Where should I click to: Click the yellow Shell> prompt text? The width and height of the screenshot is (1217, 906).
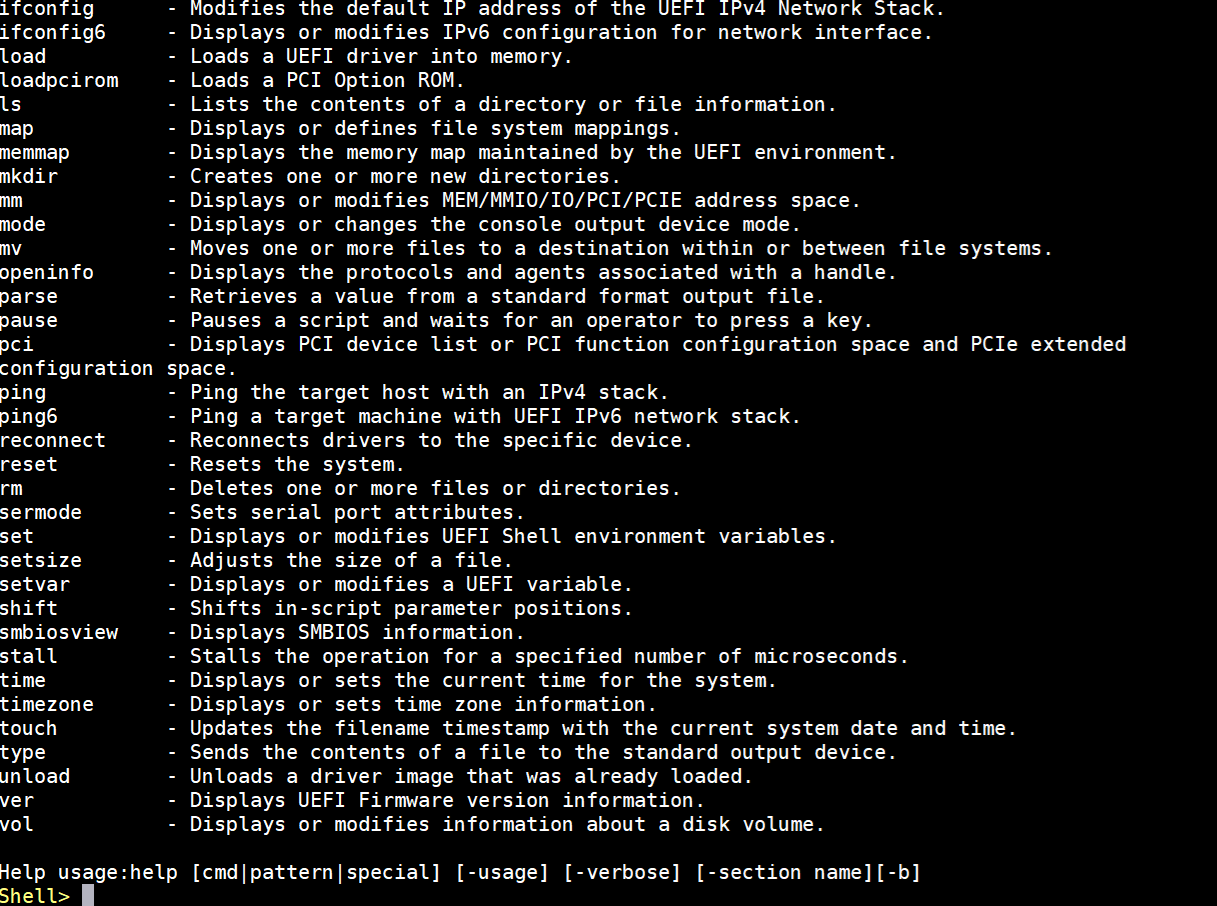pyautogui.click(x=35, y=896)
